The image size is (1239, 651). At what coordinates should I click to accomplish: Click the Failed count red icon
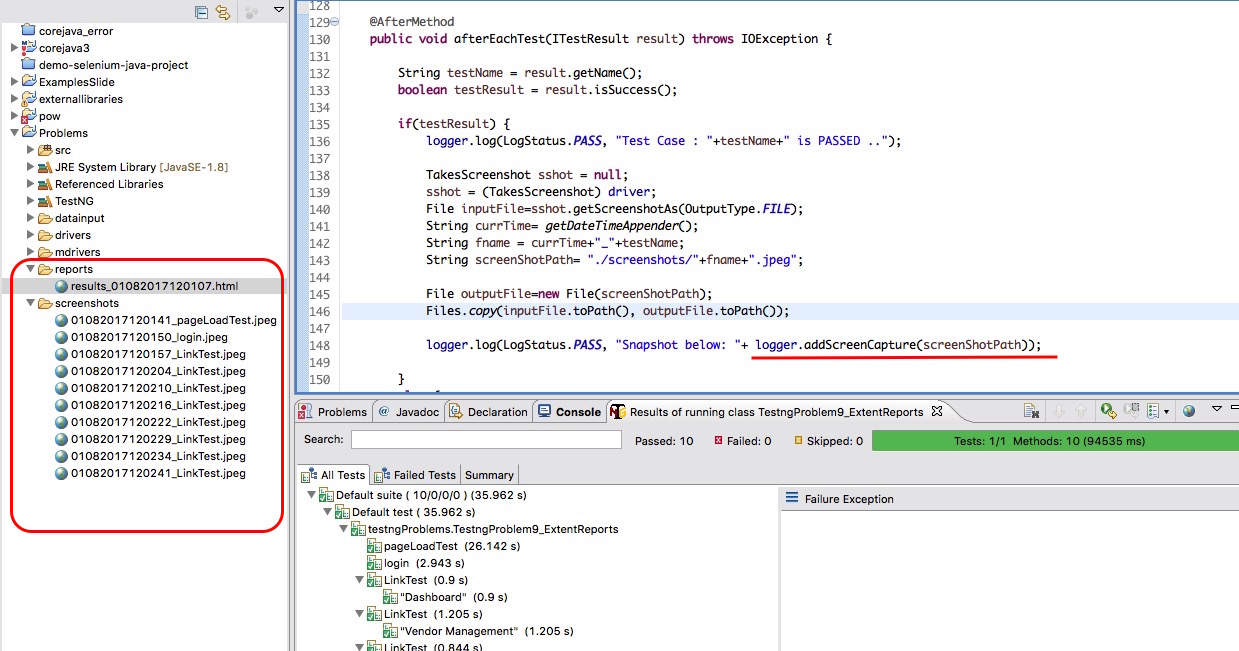pyautogui.click(x=718, y=441)
